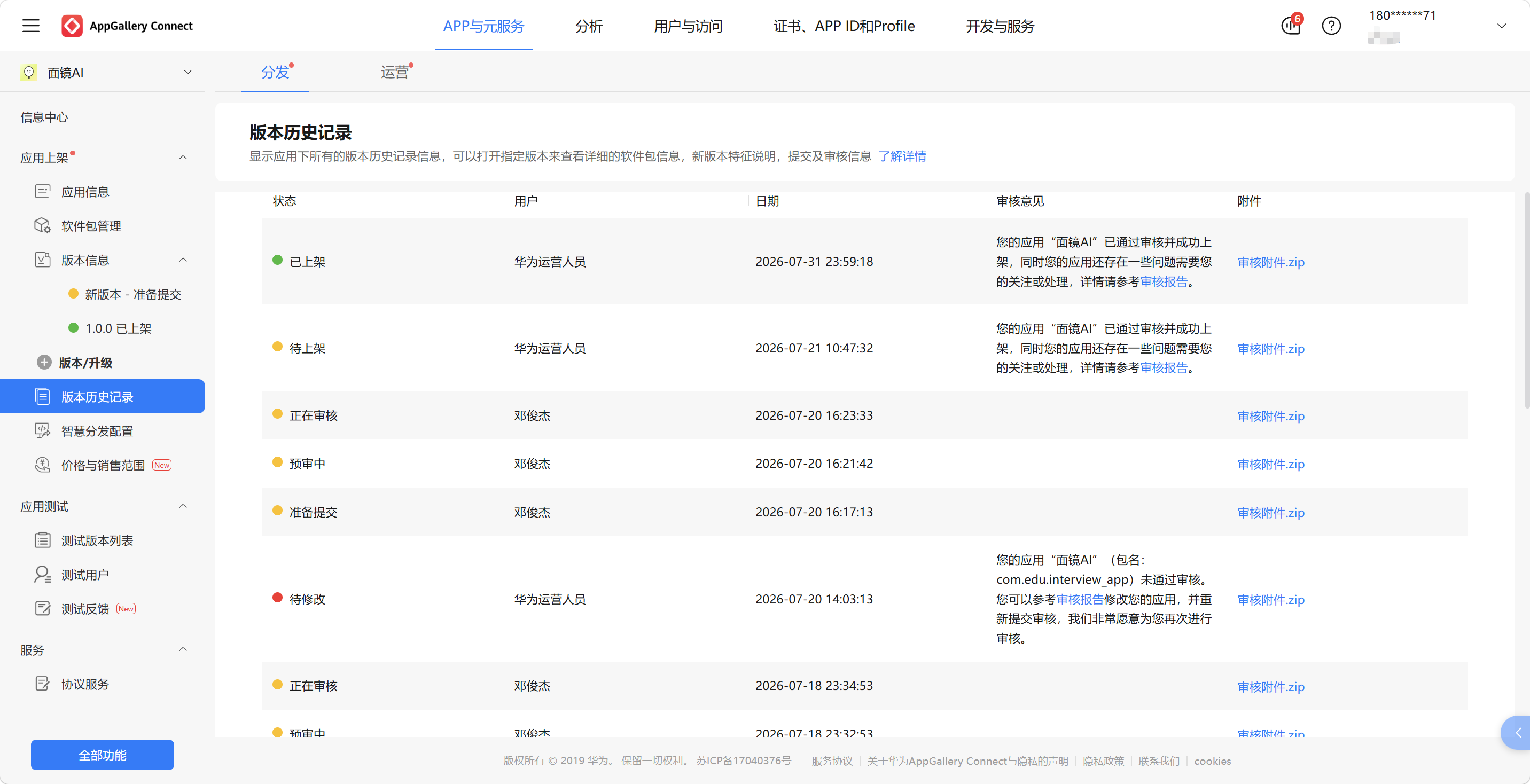The height and width of the screenshot is (784, 1530).
Task: Click the 版本历史记录 document icon
Action: point(42,396)
